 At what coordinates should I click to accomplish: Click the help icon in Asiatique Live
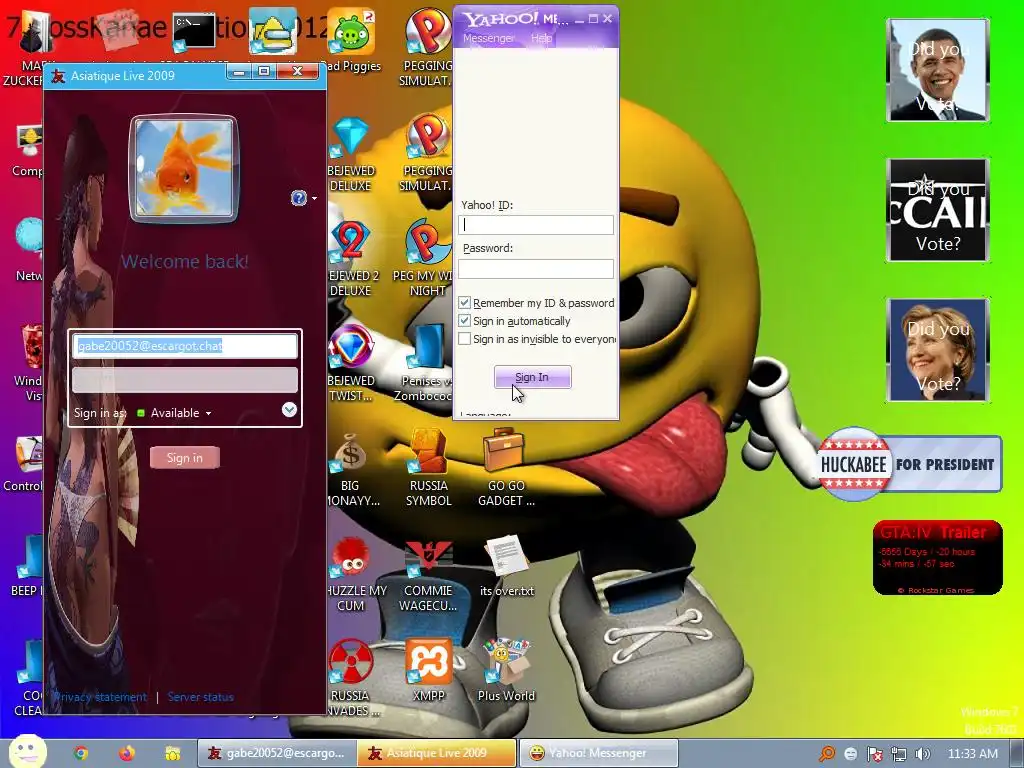tap(299, 198)
